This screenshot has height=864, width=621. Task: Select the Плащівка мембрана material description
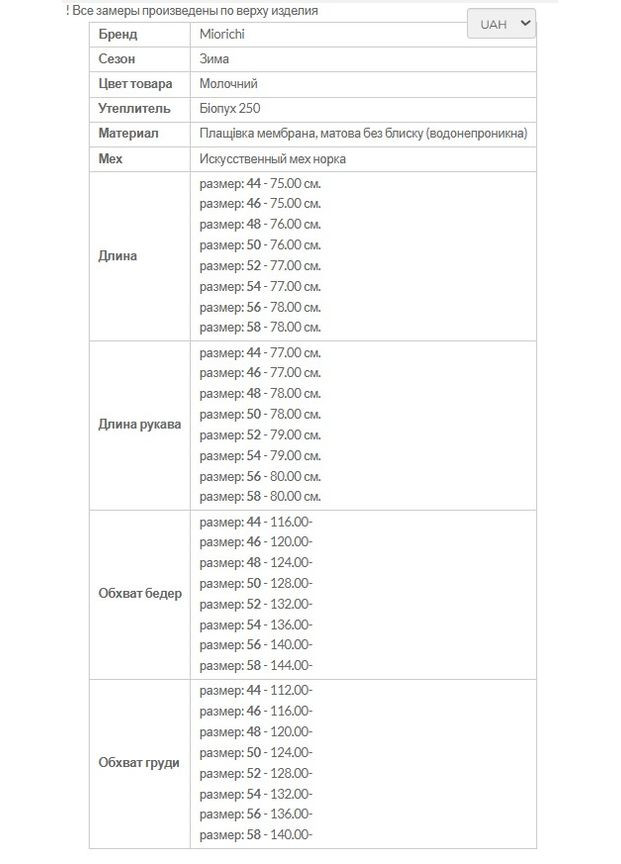tap(363, 133)
